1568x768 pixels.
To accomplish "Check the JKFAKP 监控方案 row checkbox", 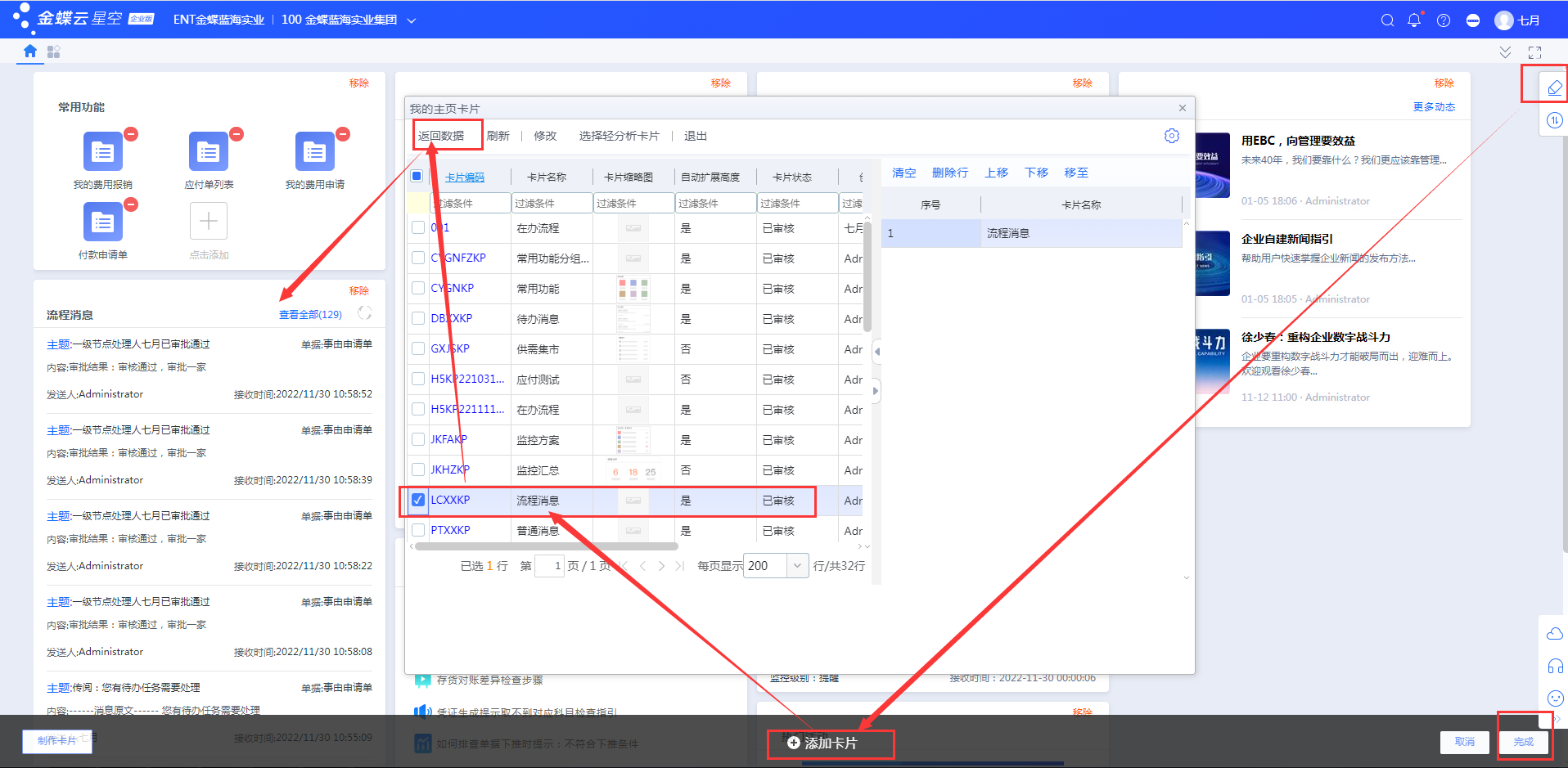I will [418, 439].
